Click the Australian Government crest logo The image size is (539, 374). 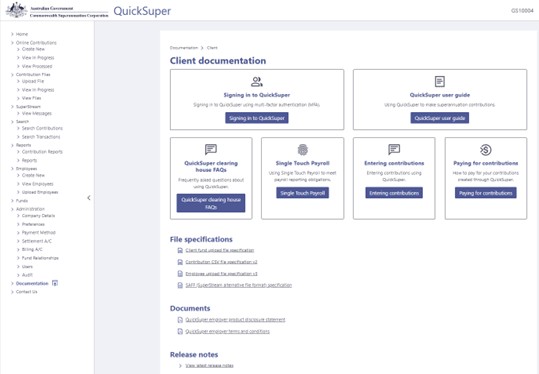16,10
